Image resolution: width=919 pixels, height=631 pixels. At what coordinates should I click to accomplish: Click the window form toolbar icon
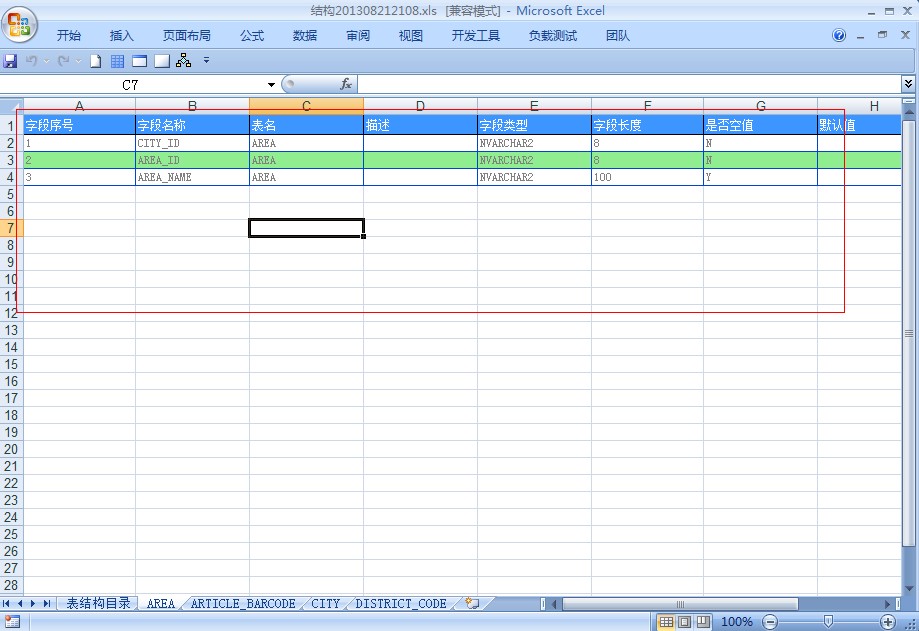[139, 61]
